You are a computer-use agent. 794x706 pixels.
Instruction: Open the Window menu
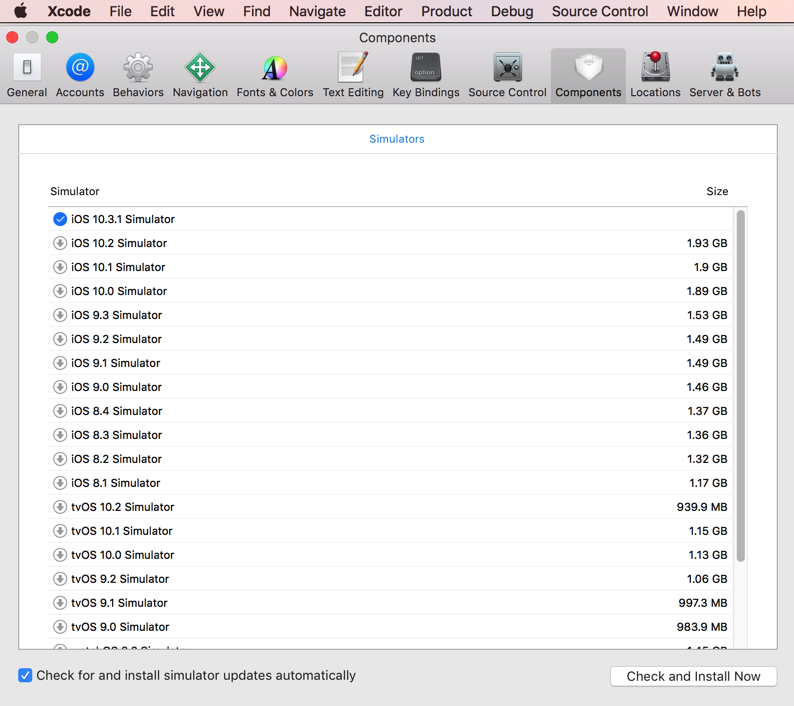click(692, 11)
